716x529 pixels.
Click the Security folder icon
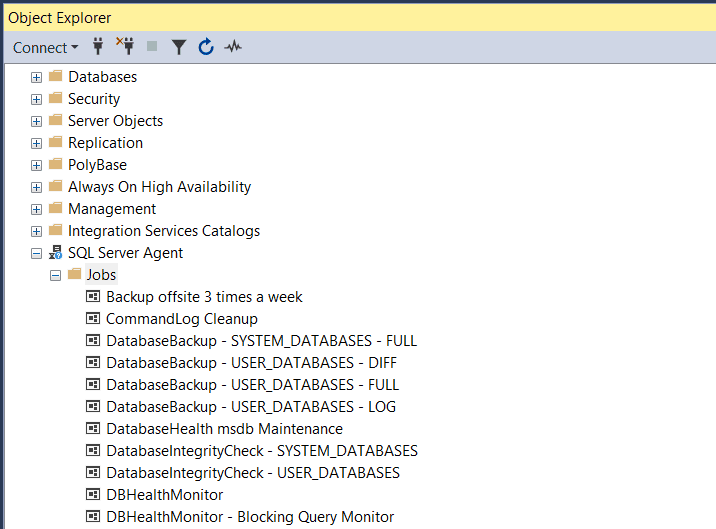click(55, 97)
